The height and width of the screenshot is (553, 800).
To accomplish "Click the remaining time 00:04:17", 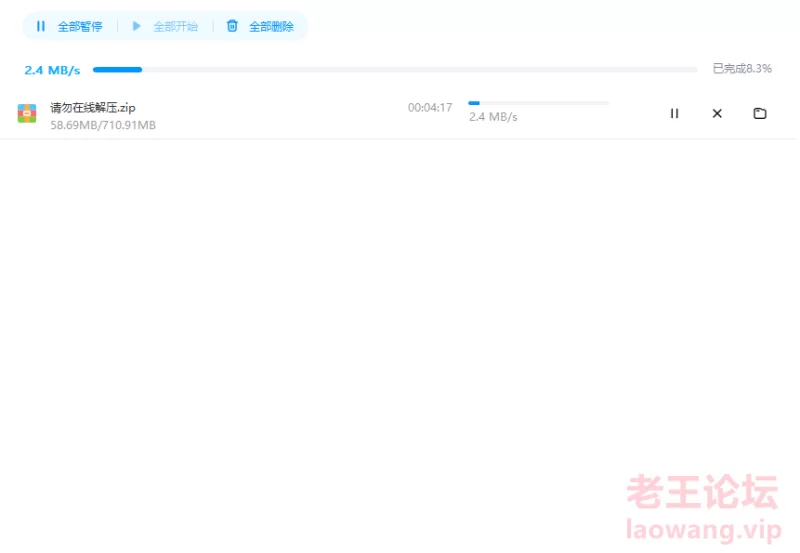I will tap(430, 108).
